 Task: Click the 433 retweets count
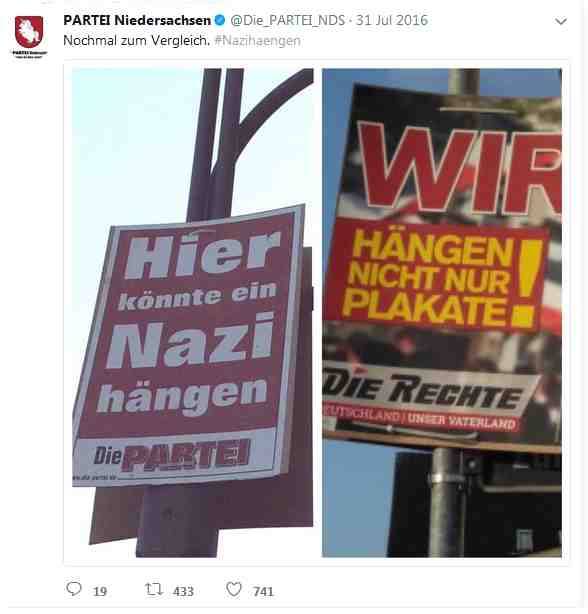[183, 591]
